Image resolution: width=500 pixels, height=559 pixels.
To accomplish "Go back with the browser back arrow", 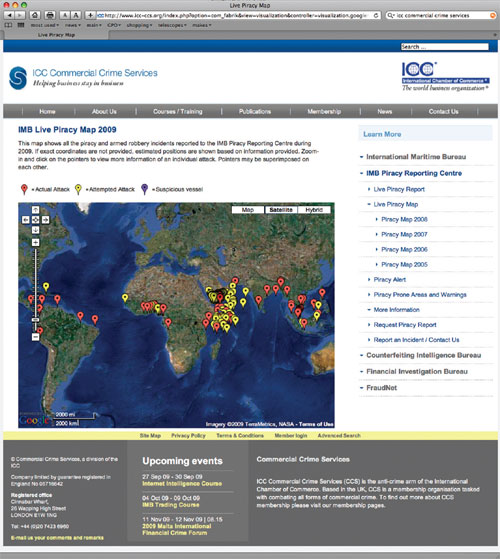I will pyautogui.click(x=9, y=15).
